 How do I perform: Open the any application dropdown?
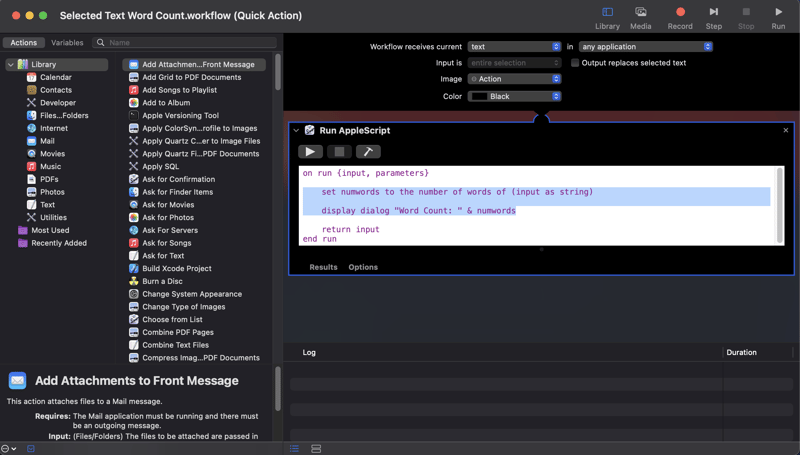[645, 47]
